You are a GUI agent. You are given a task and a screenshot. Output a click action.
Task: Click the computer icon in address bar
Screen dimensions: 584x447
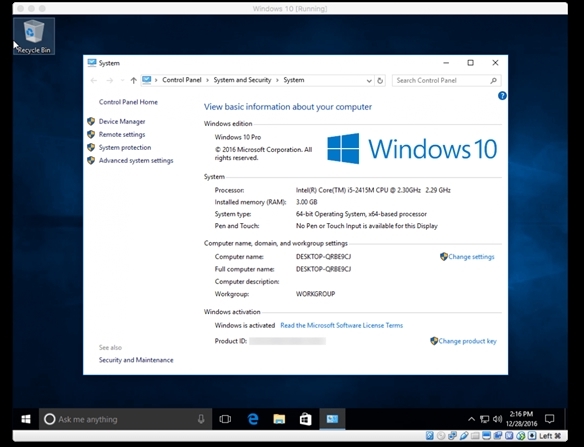pos(147,80)
